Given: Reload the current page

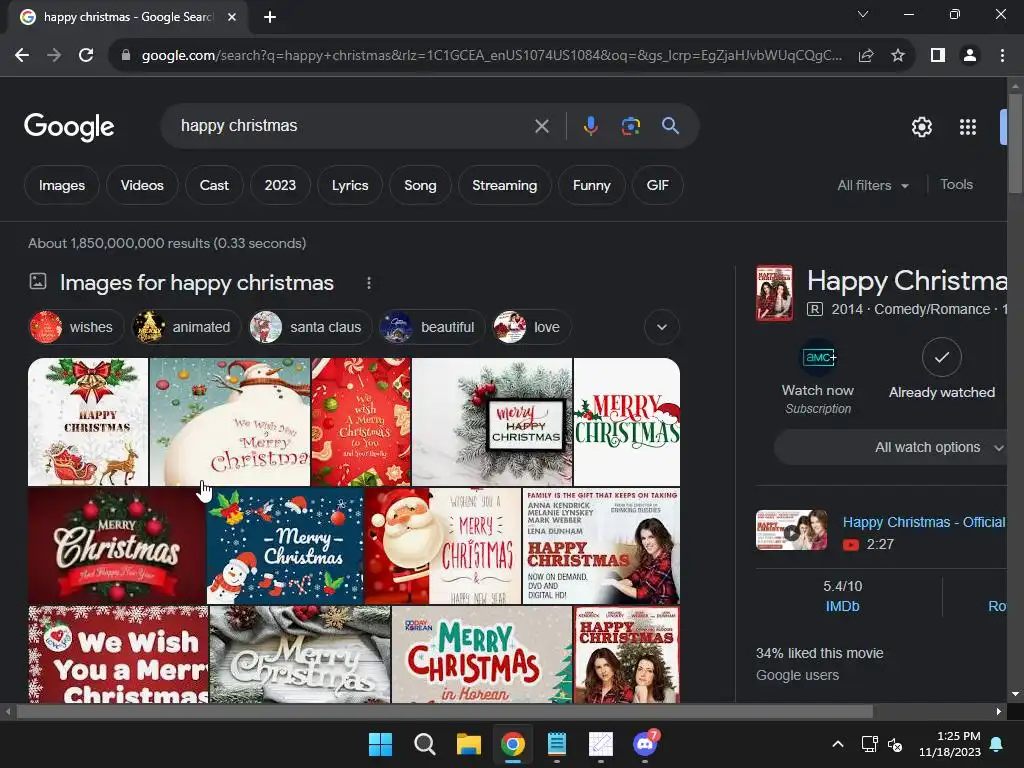Looking at the screenshot, I should (86, 56).
